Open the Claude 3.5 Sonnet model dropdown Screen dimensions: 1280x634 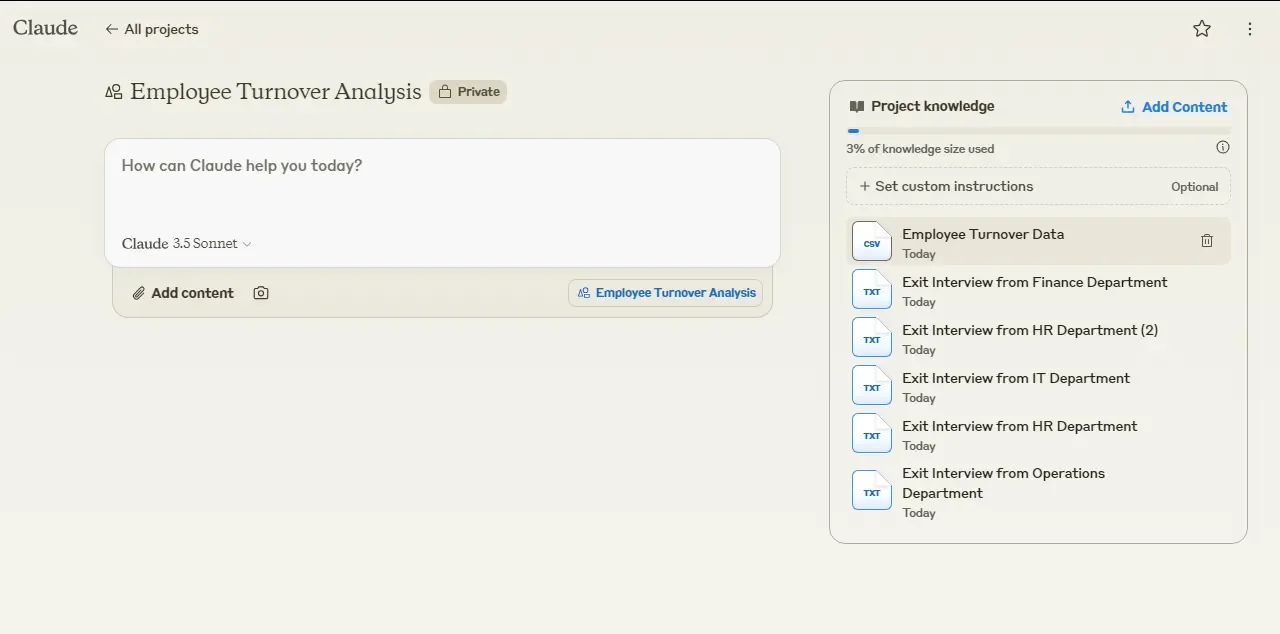[187, 244]
